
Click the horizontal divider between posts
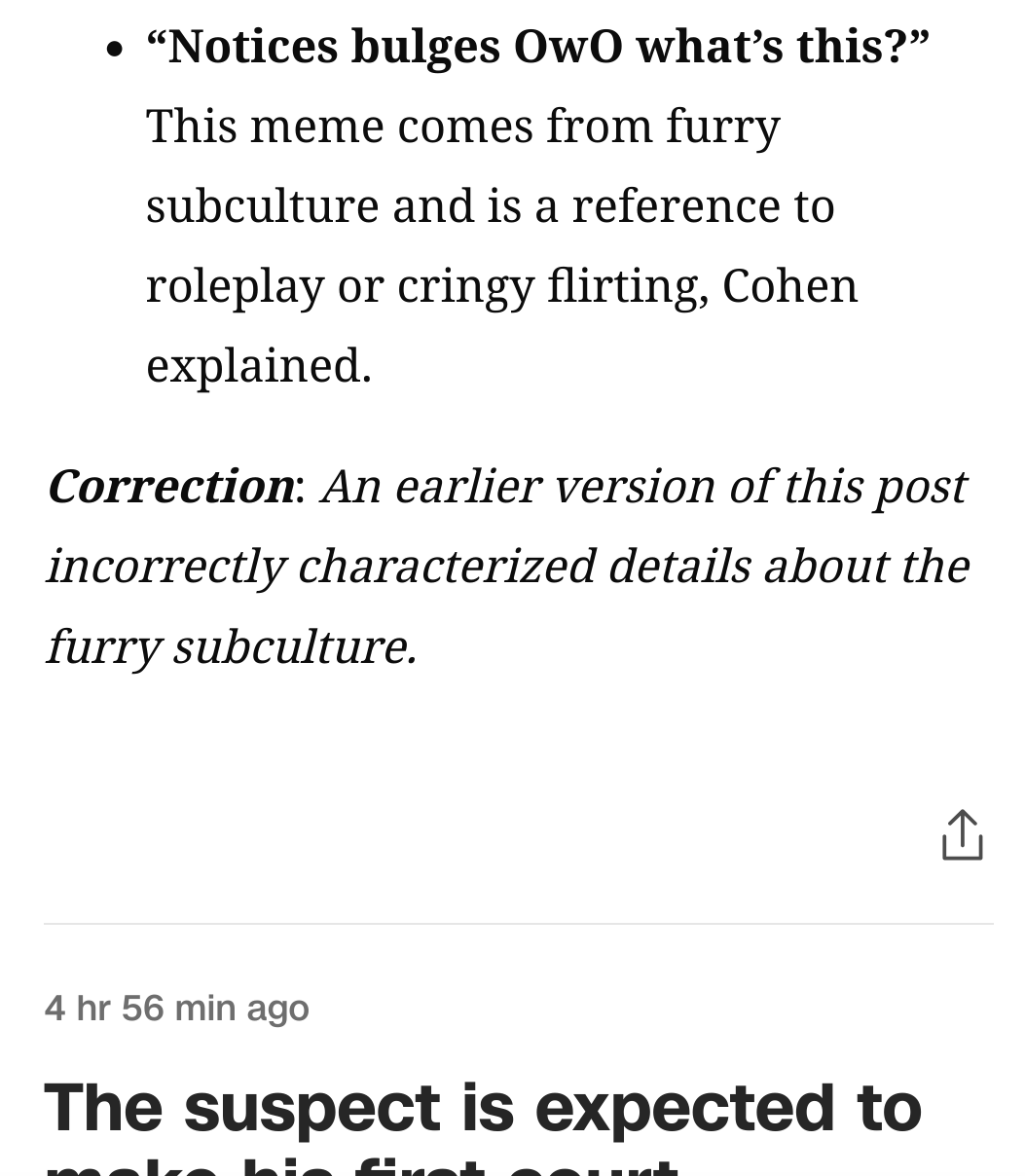point(519,923)
